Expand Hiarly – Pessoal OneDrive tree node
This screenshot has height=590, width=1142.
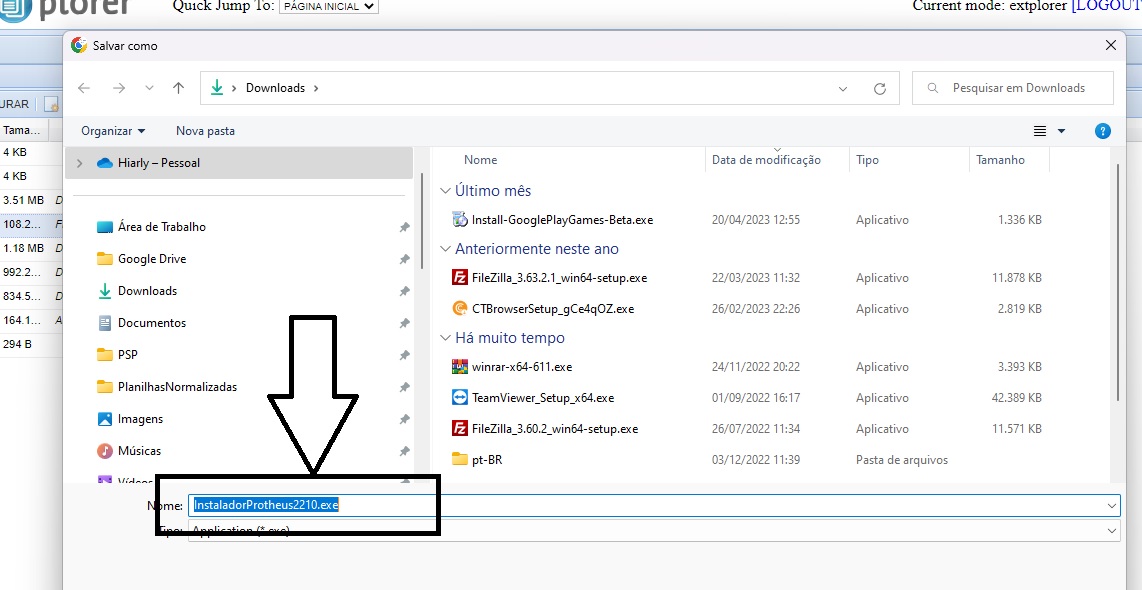[x=79, y=163]
